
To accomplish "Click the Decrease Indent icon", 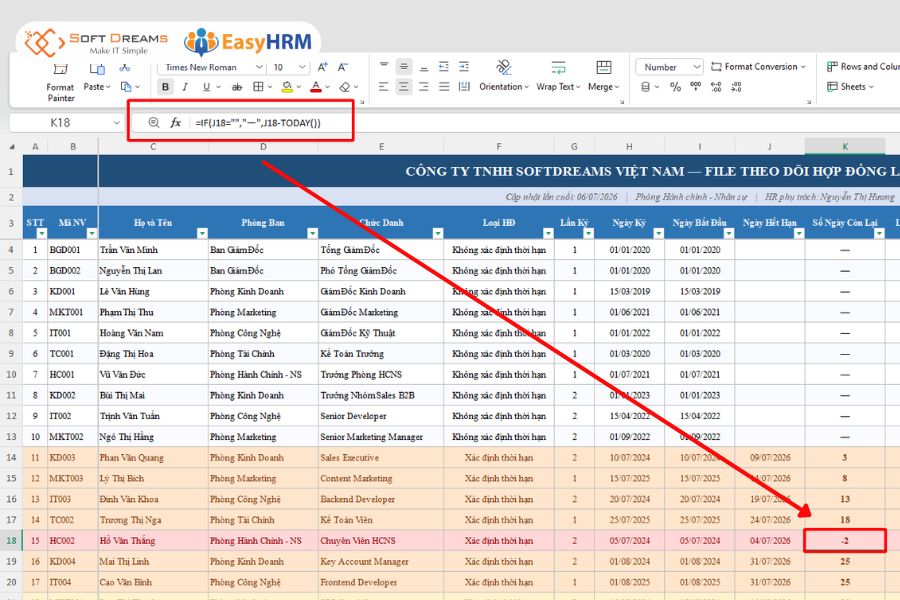I will pyautogui.click(x=444, y=67).
